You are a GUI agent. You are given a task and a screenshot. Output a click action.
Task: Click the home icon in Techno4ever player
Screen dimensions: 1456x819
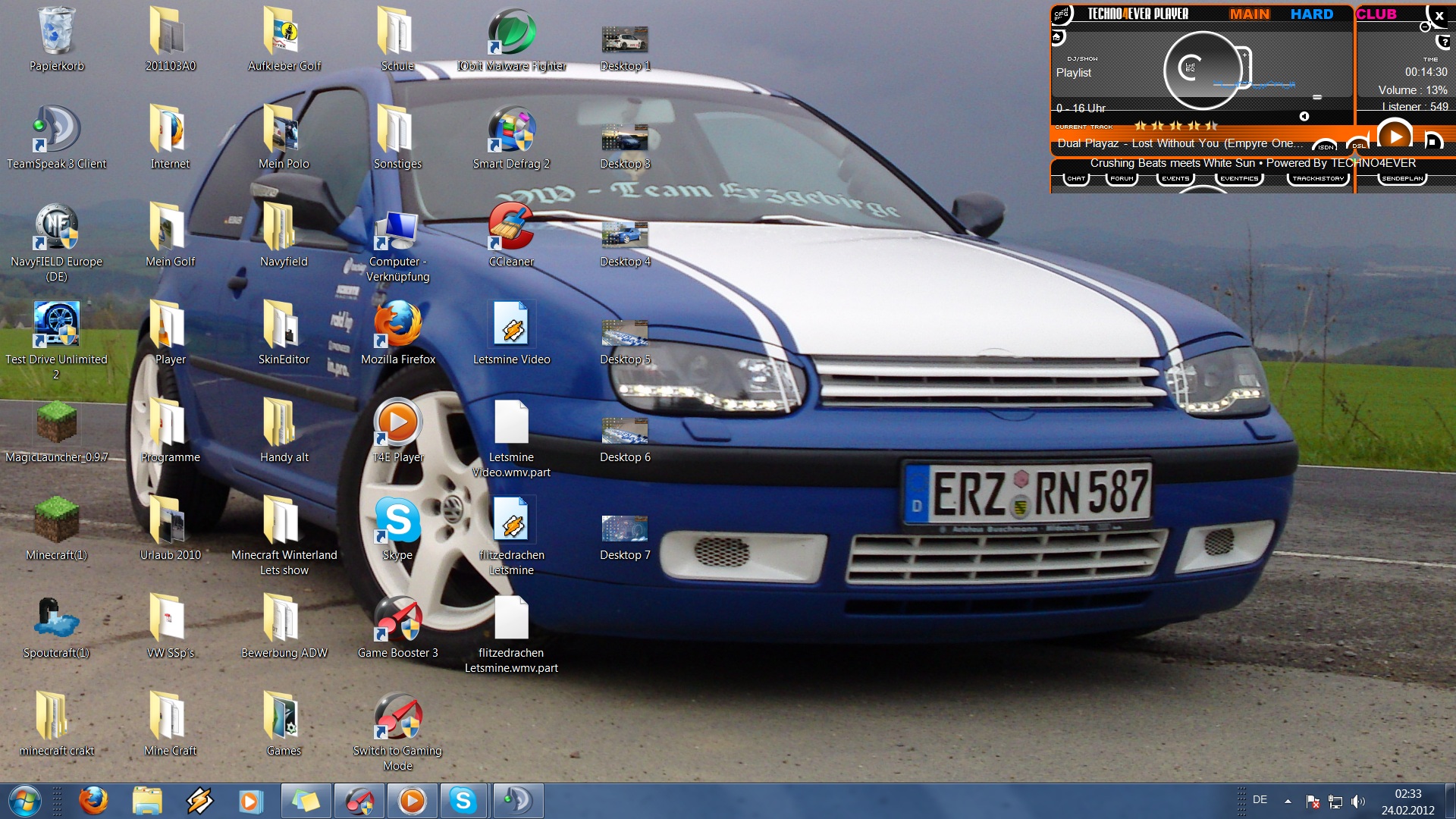1058,36
